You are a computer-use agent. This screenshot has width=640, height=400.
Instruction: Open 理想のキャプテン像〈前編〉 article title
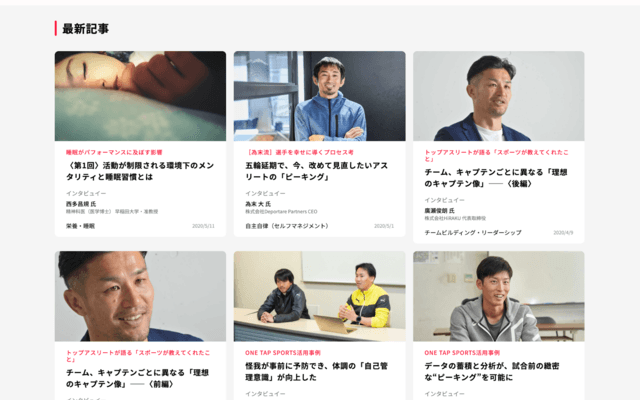(x=138, y=378)
